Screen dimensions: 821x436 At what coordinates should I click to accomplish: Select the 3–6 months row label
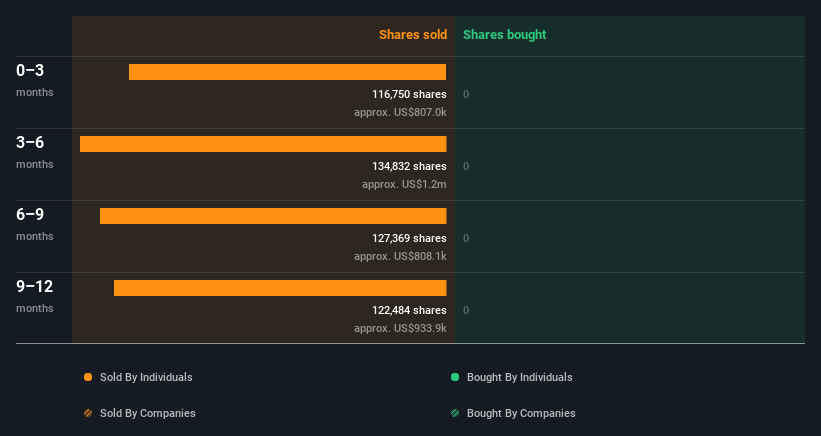pyautogui.click(x=35, y=152)
